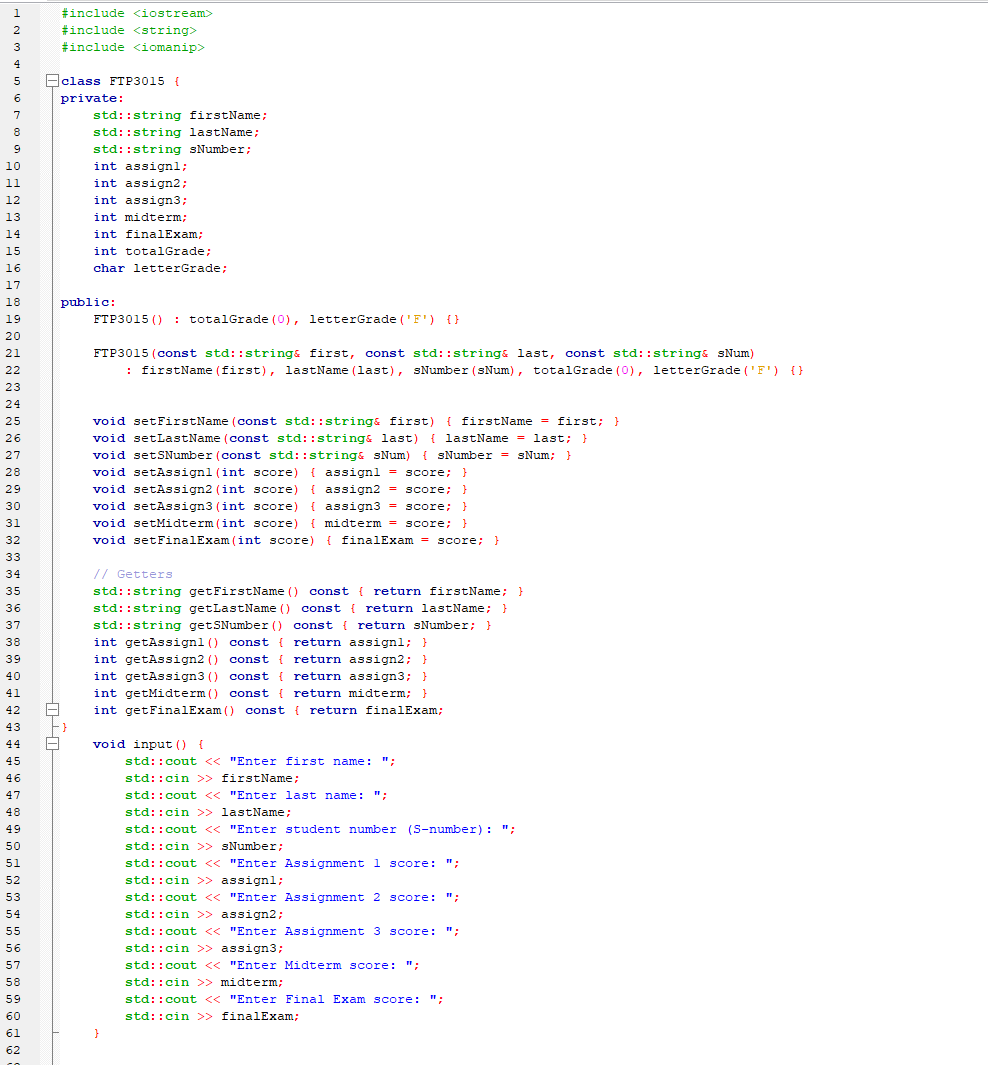Viewport: 988px width, 1065px height.
Task: Click the closing brace on line 43
Action: [65, 727]
